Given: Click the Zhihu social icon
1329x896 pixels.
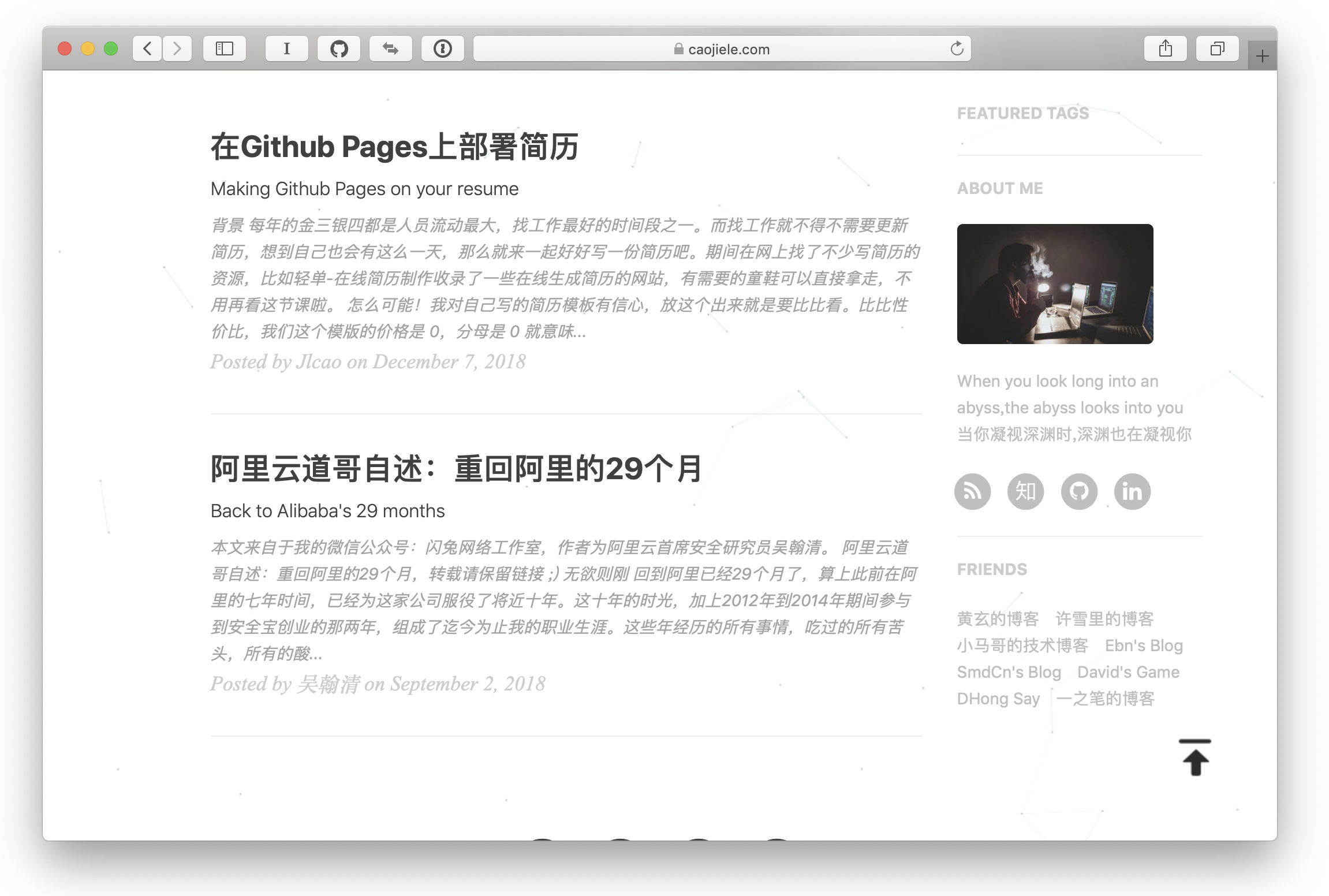Looking at the screenshot, I should 1025,491.
